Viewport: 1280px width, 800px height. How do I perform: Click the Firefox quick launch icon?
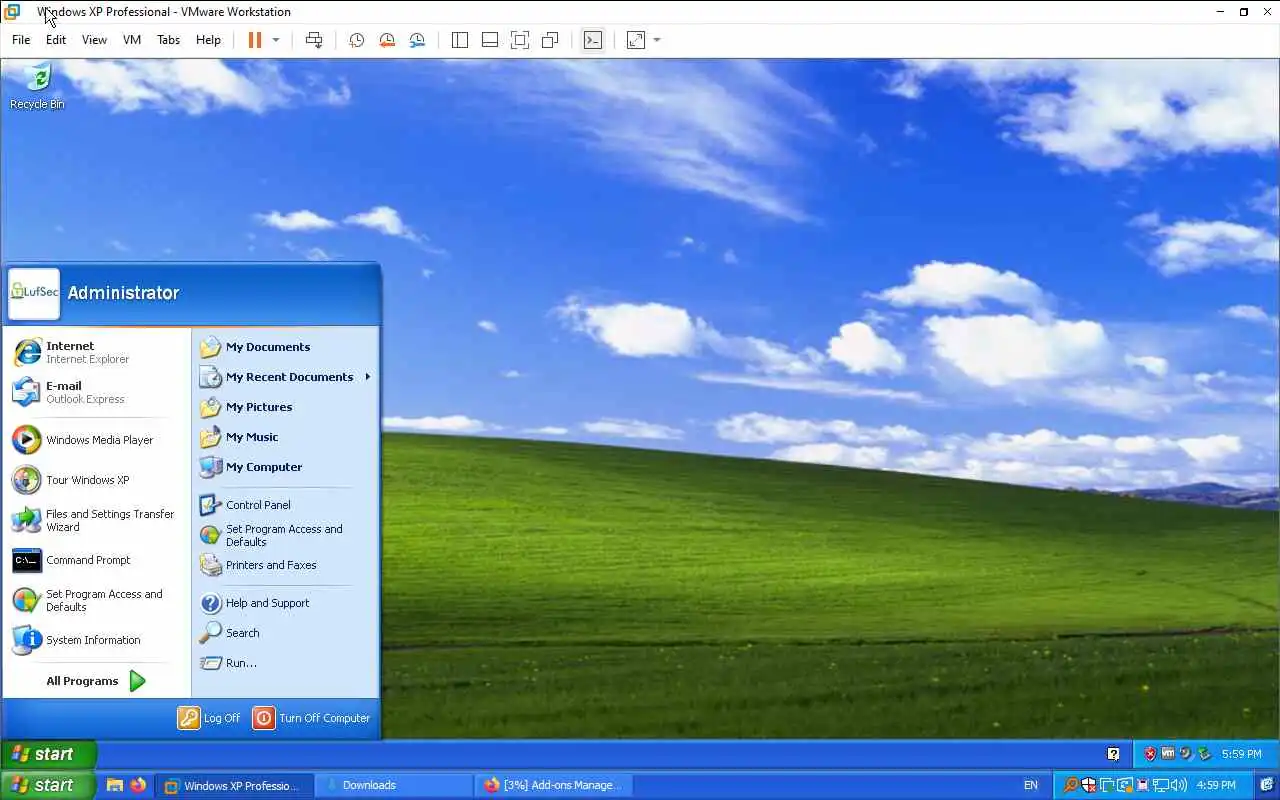coord(138,785)
